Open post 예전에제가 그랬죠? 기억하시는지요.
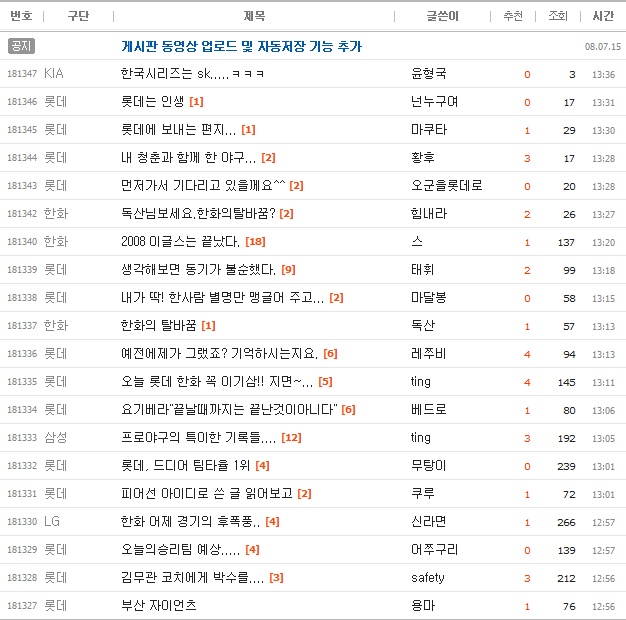 click(220, 353)
